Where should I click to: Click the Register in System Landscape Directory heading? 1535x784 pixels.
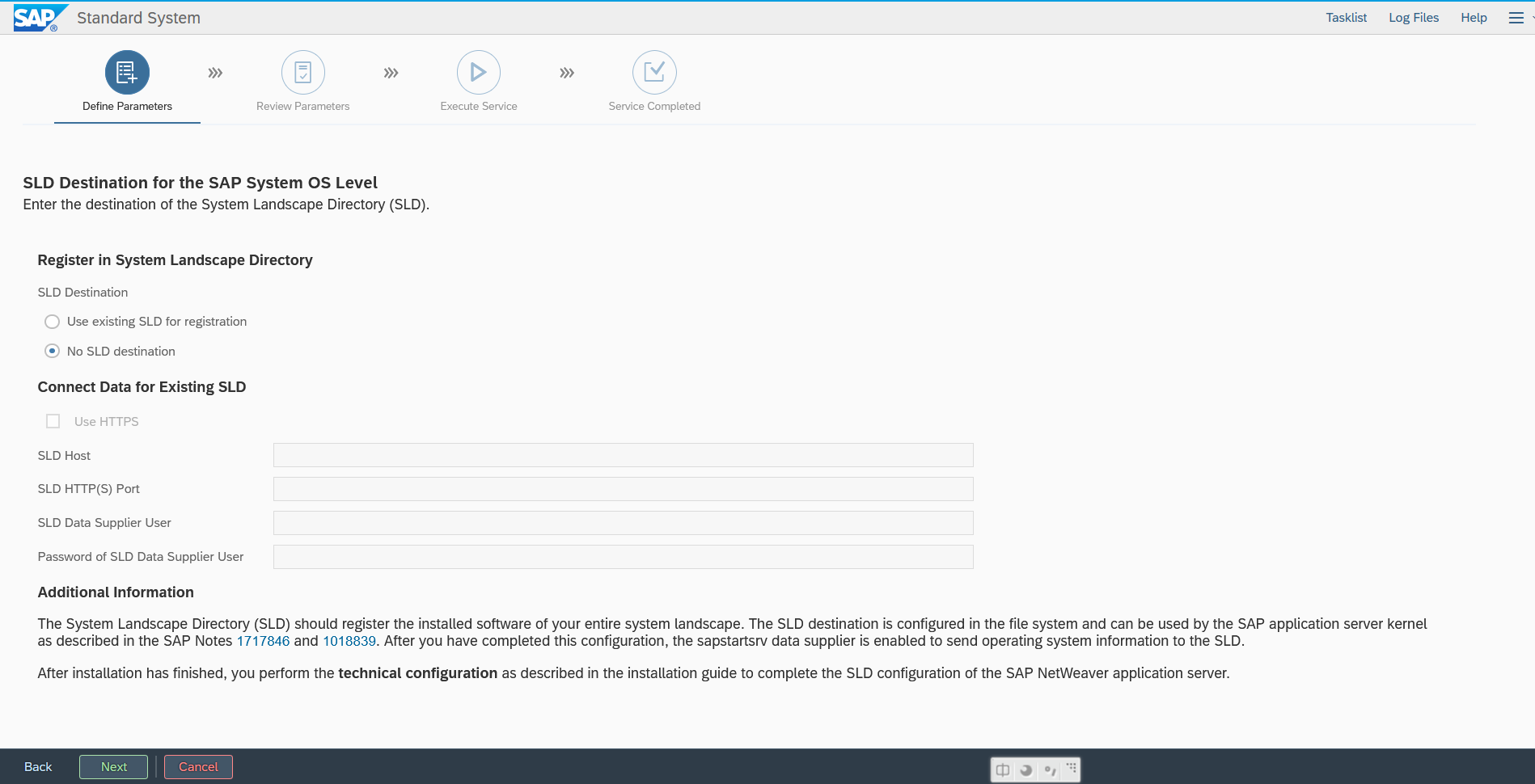(175, 260)
